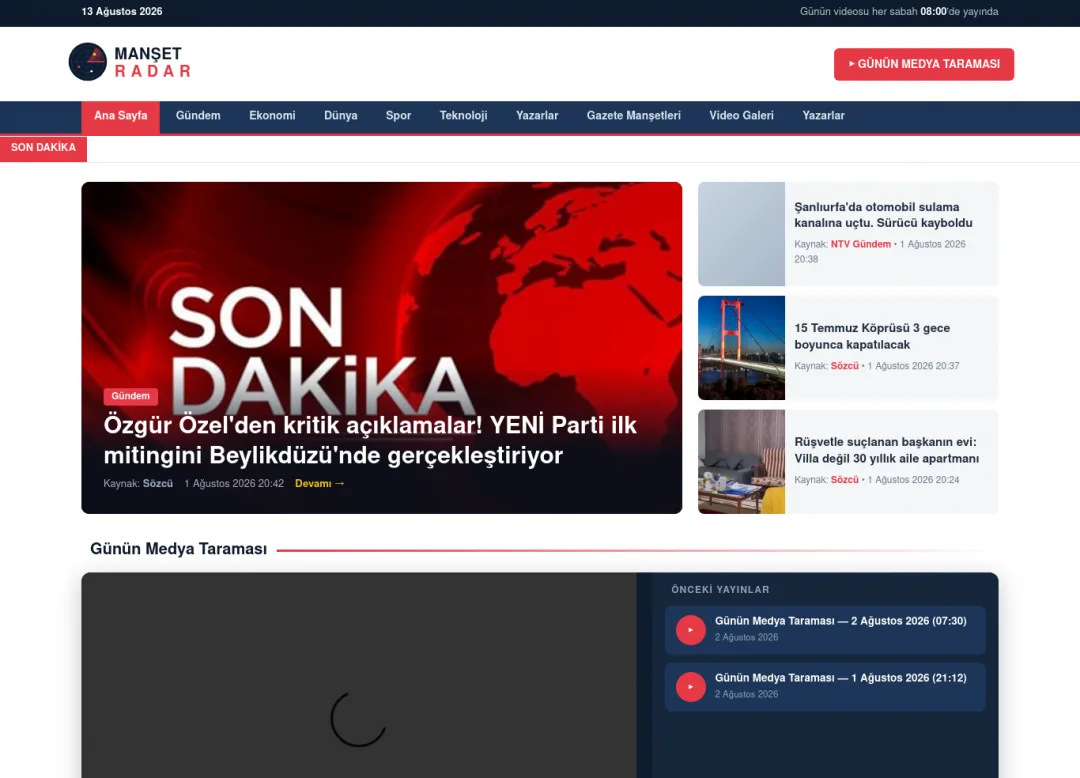This screenshot has width=1080, height=778.
Task: Click the Manşet Radar logo icon
Action: (x=87, y=62)
